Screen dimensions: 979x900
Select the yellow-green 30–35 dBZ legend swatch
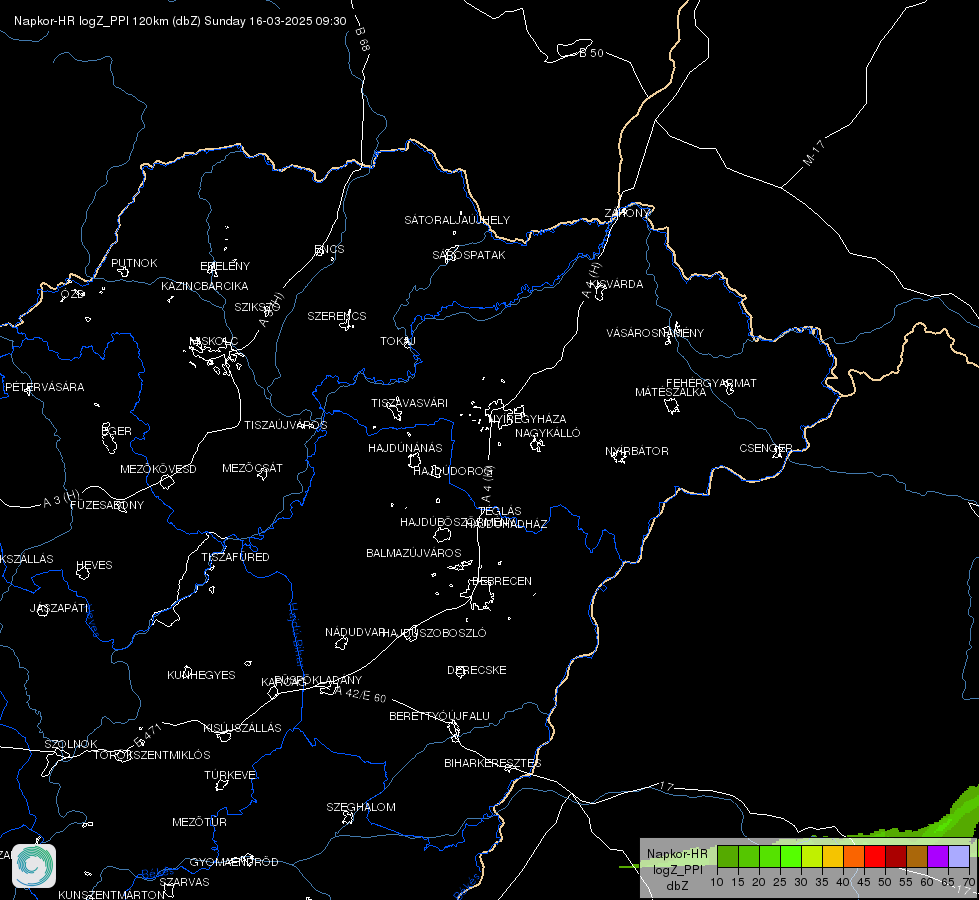(812, 857)
